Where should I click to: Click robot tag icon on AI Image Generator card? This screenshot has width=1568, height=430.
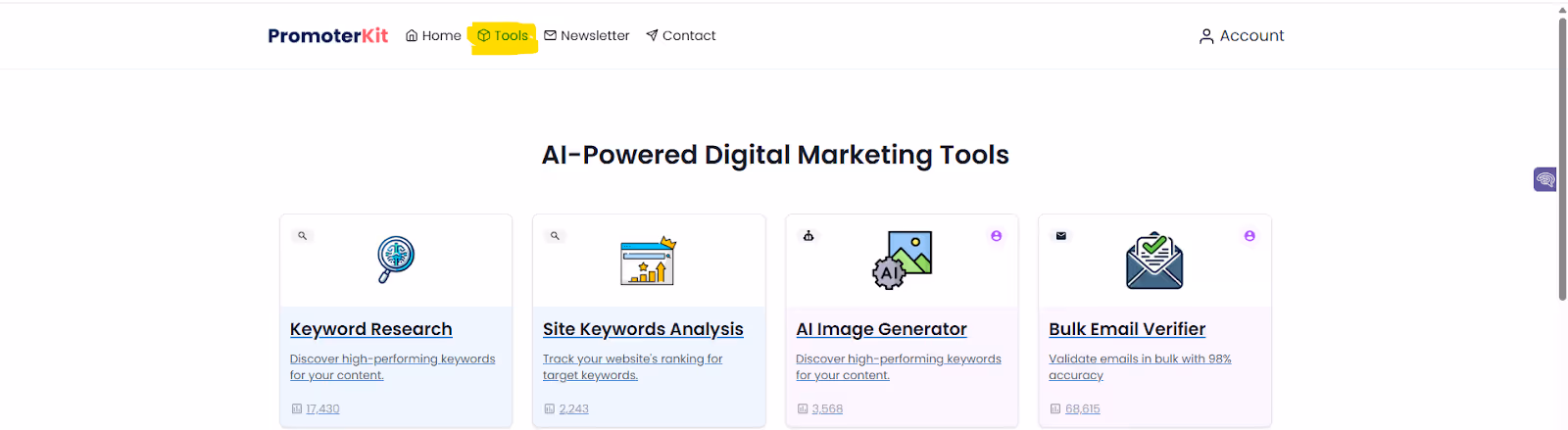click(808, 236)
